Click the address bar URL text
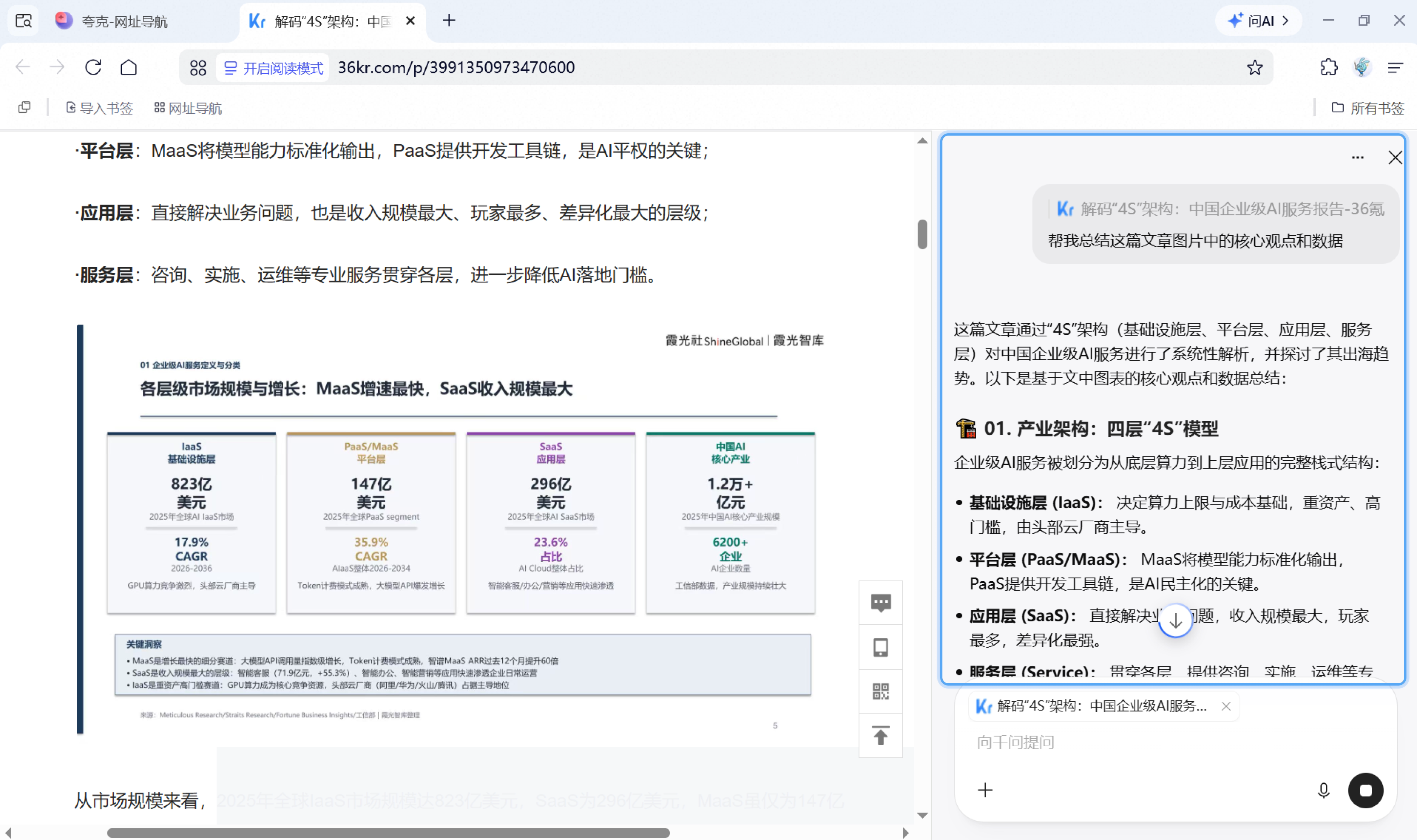 pos(456,67)
